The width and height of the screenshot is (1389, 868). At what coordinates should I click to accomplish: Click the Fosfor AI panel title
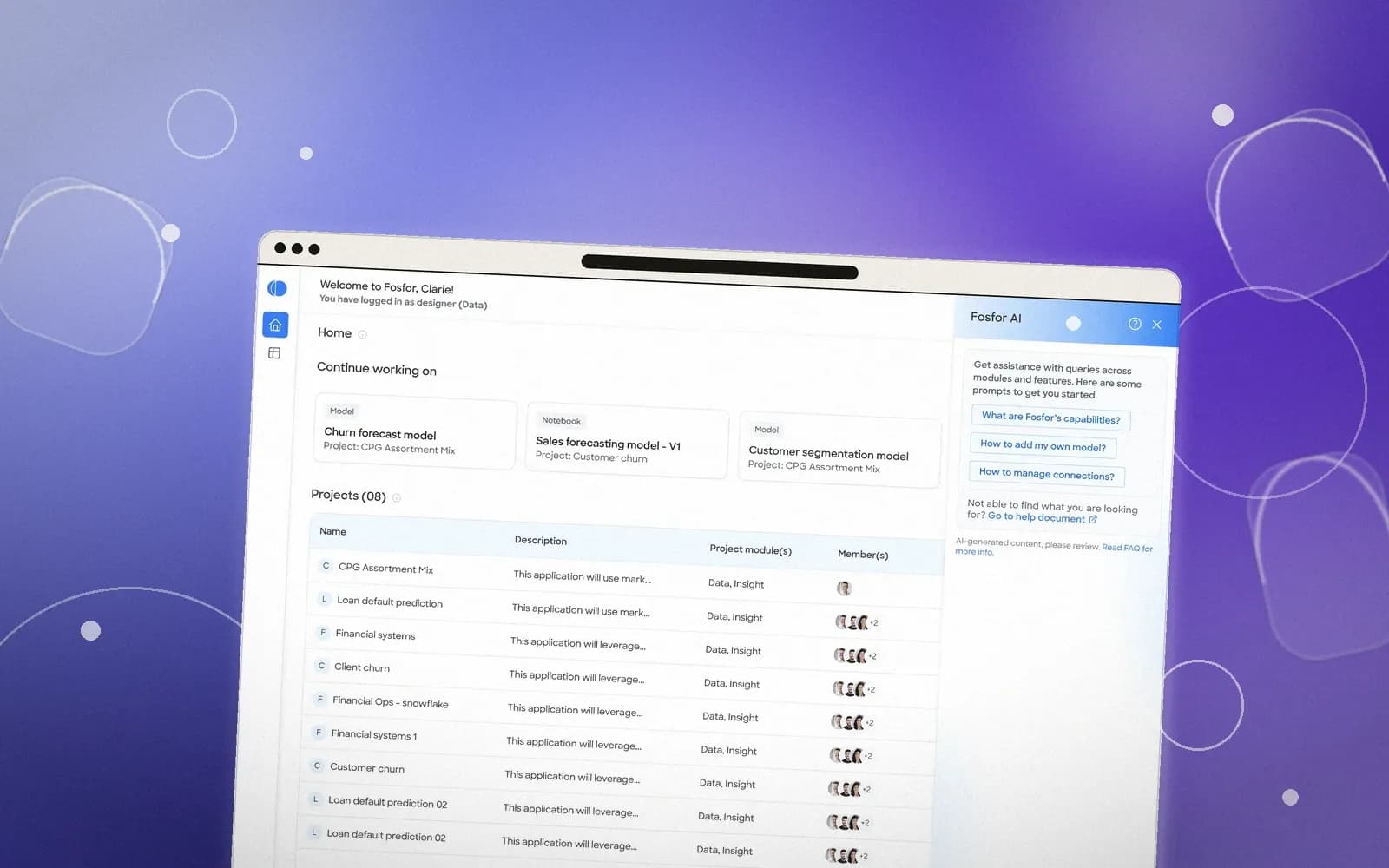(x=996, y=318)
